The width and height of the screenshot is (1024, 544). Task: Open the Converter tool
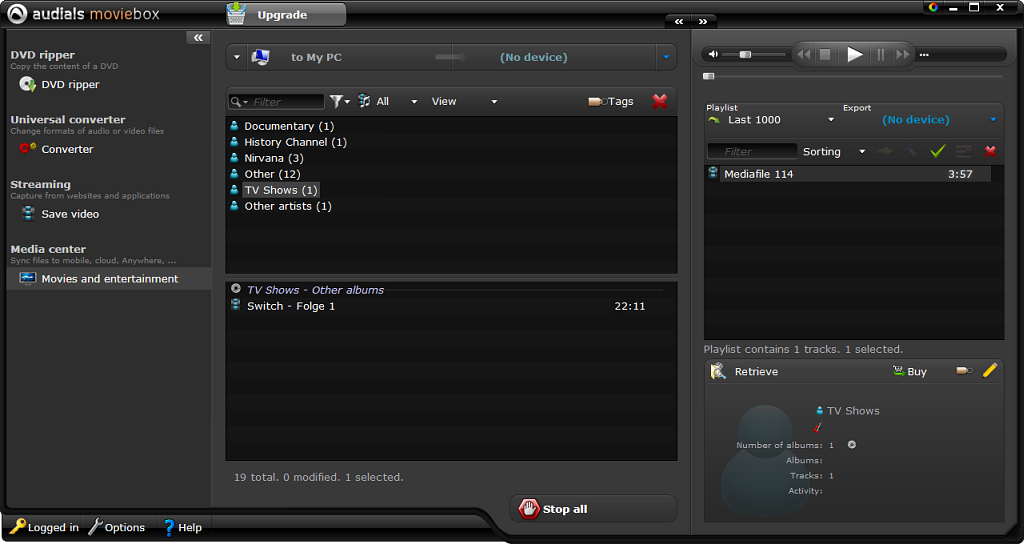pos(57,149)
